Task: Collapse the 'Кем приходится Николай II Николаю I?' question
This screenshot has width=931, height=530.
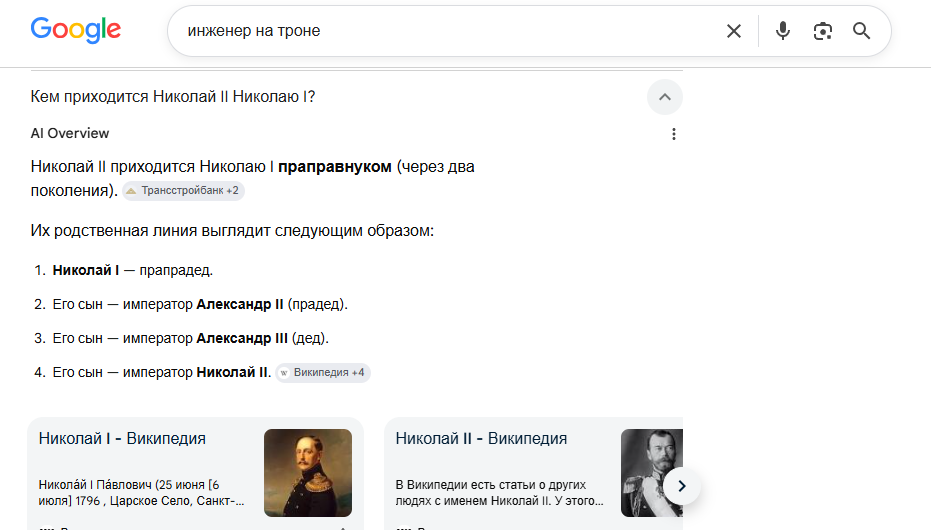Action: 664,97
